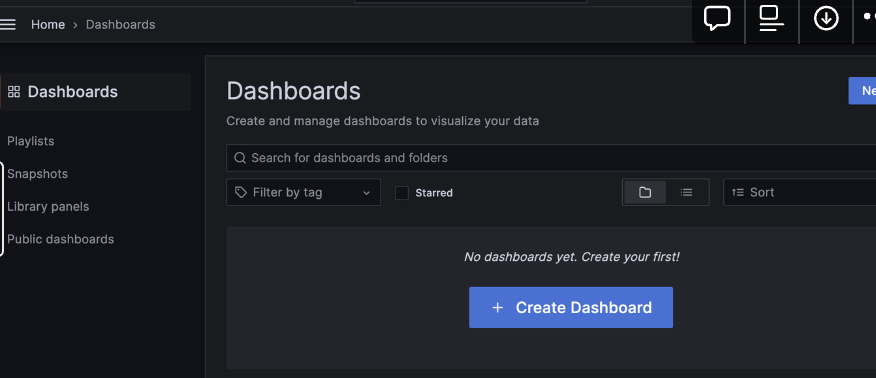Click the Dashboards page heading

pos(293,91)
